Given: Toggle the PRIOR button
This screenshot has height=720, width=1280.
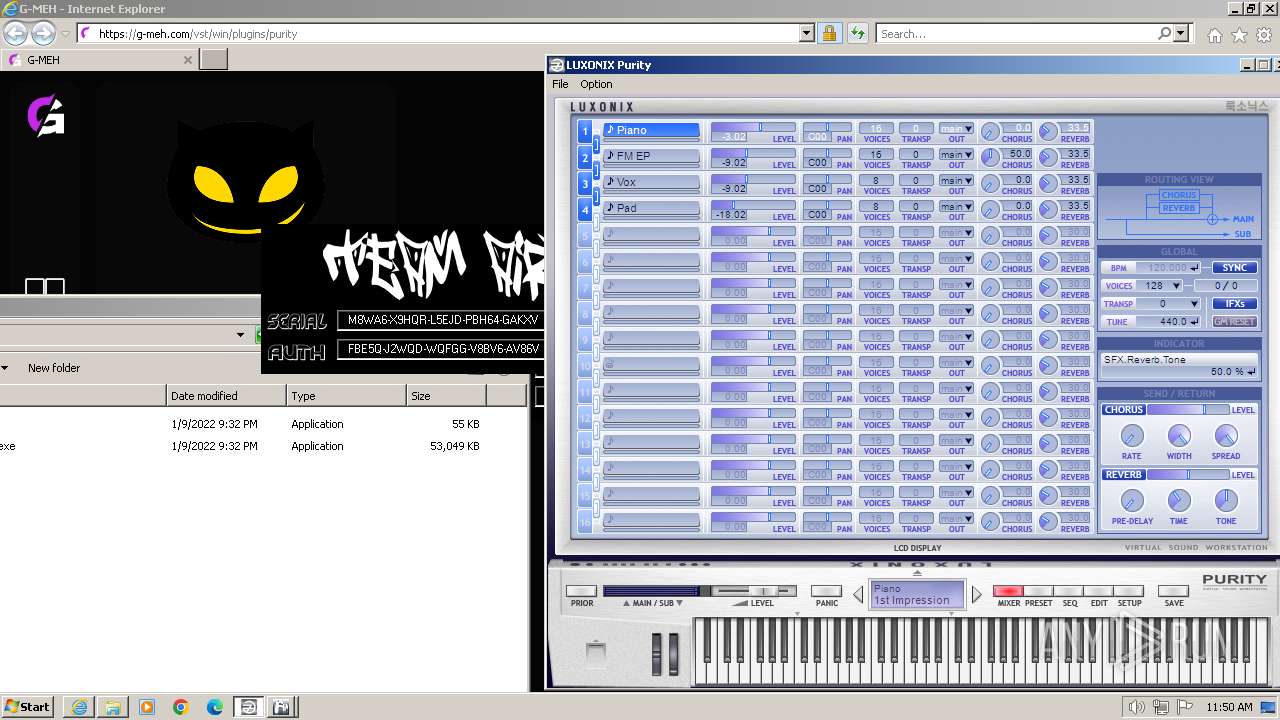Looking at the screenshot, I should pyautogui.click(x=581, y=592).
